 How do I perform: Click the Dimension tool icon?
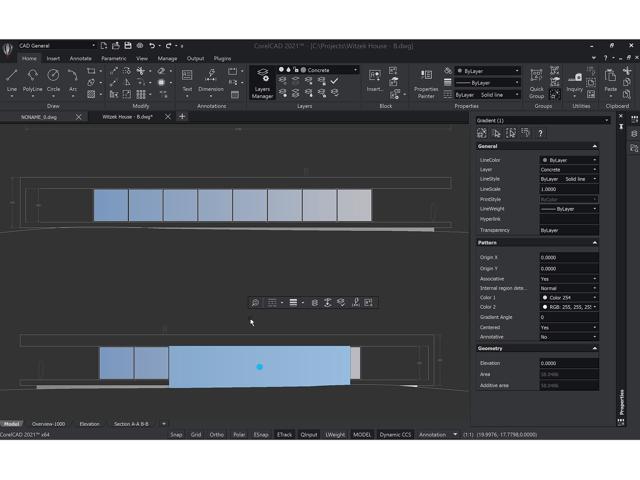[x=211, y=75]
